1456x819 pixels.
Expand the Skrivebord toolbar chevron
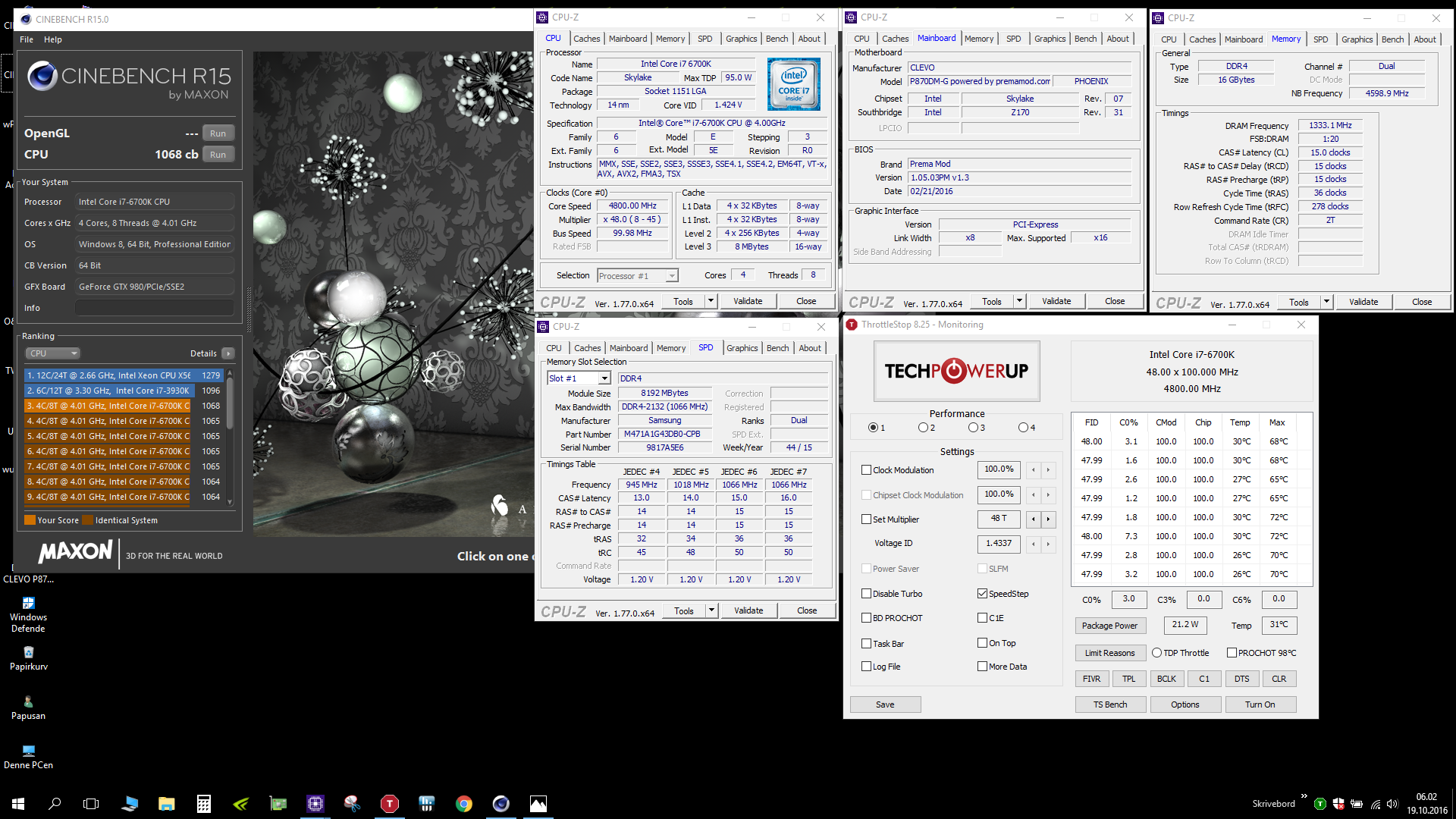(x=1304, y=796)
